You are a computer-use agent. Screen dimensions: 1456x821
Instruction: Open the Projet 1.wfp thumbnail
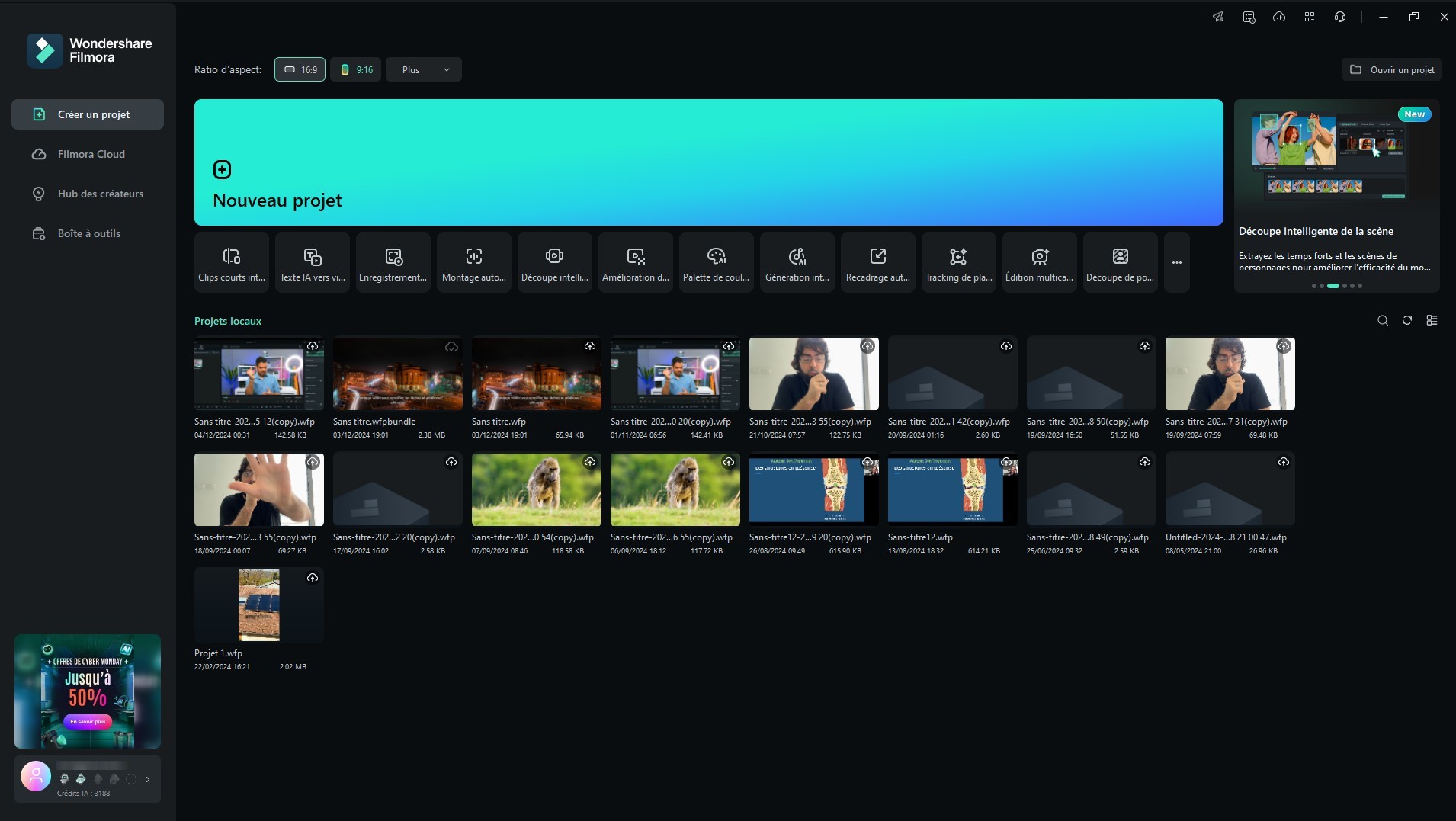259,605
